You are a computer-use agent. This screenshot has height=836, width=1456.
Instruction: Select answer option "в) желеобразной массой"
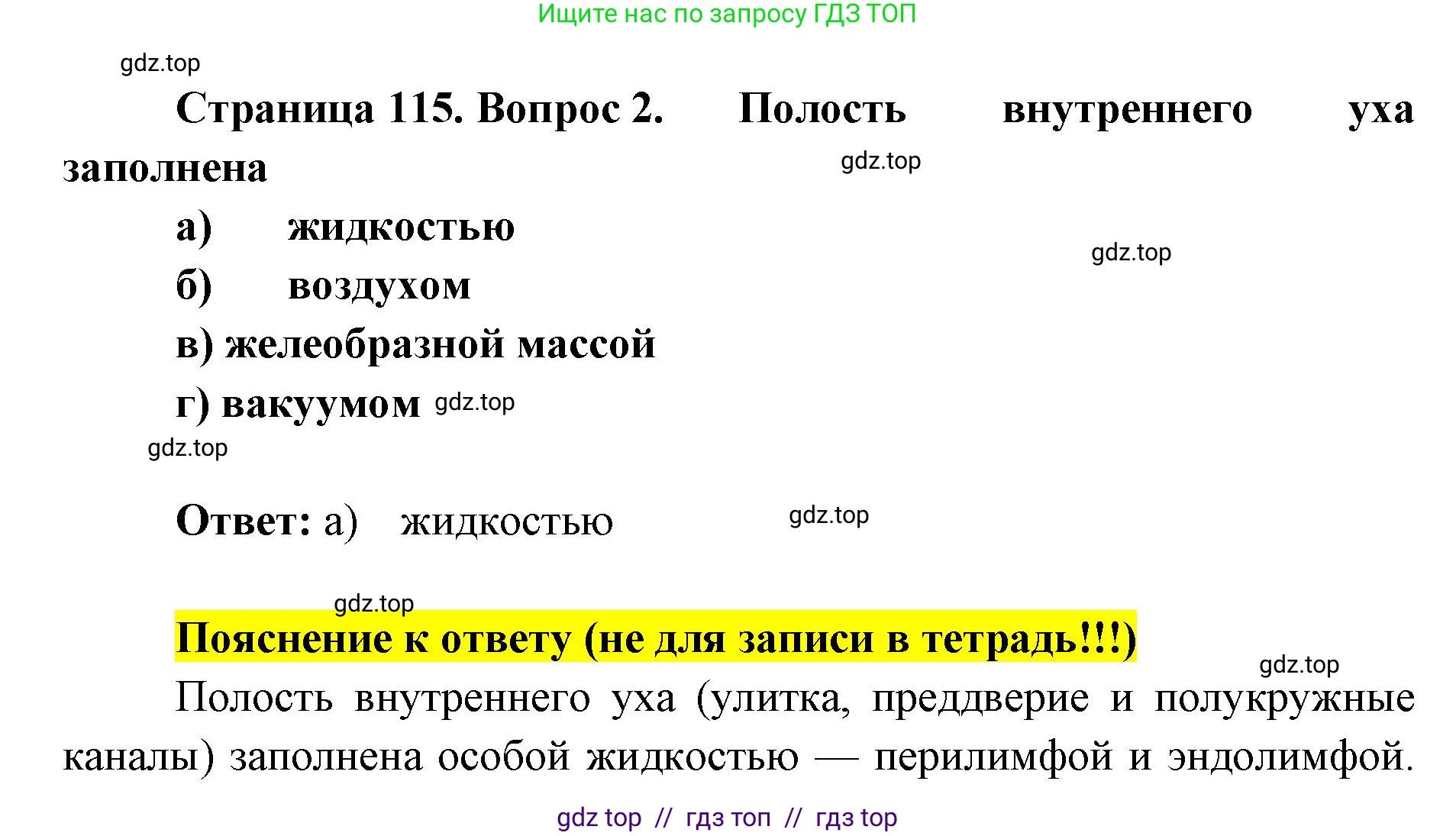tap(415, 344)
